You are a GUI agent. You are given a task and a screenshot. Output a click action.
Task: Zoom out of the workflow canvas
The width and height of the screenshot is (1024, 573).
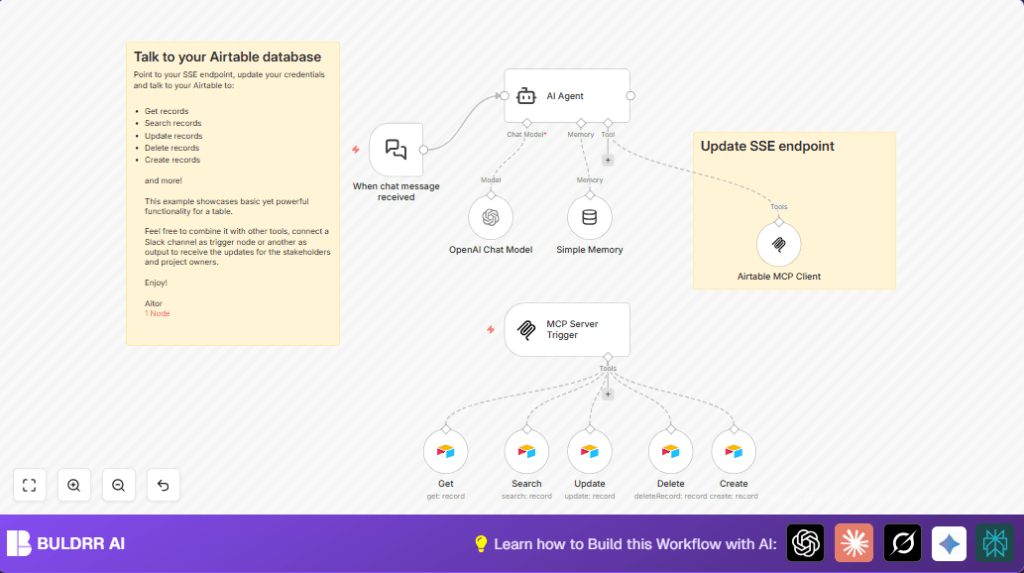(118, 485)
